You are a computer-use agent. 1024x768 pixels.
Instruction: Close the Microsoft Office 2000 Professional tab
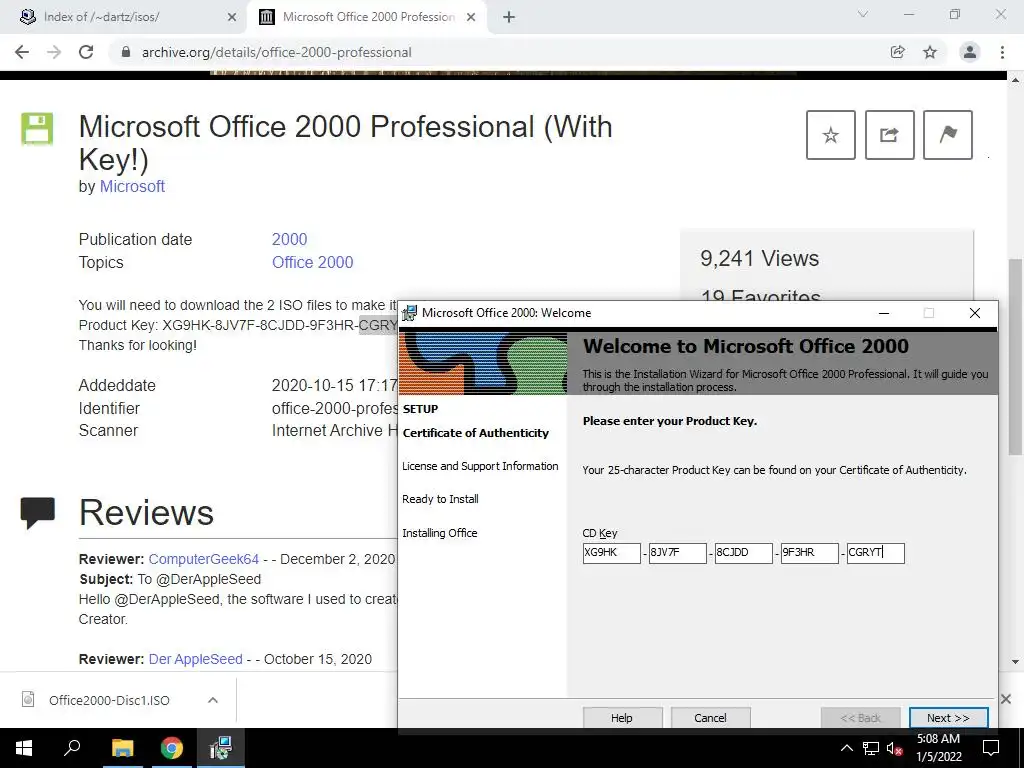pyautogui.click(x=471, y=17)
